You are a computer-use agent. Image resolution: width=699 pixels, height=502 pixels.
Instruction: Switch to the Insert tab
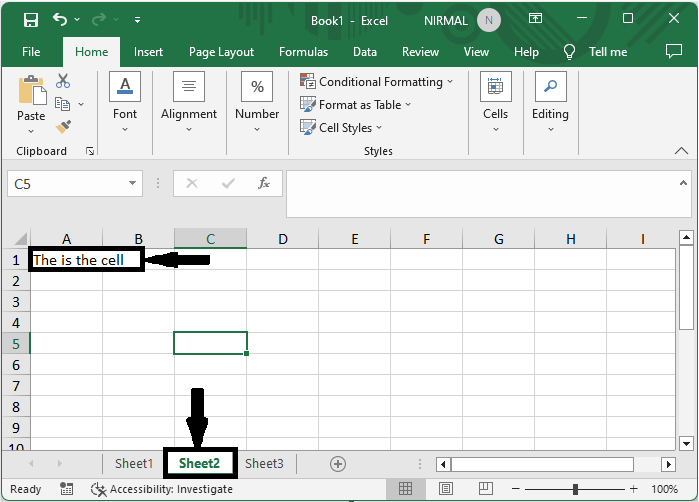point(148,52)
